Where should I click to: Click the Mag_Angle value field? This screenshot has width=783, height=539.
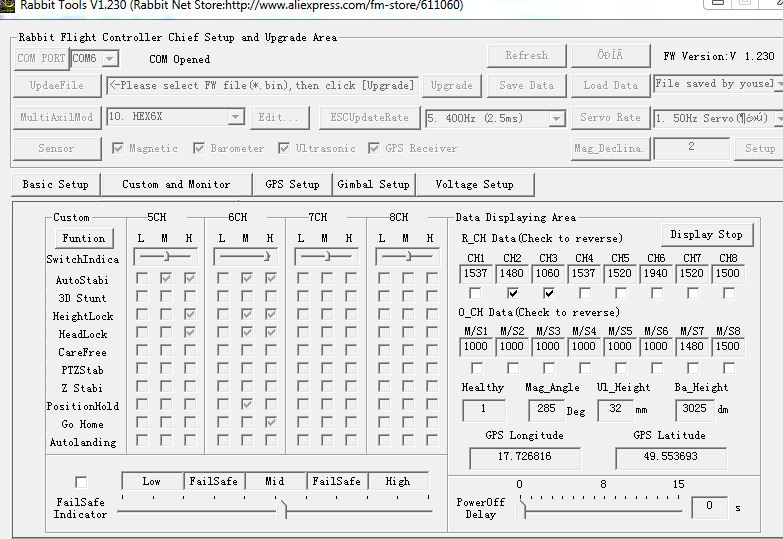[546, 409]
